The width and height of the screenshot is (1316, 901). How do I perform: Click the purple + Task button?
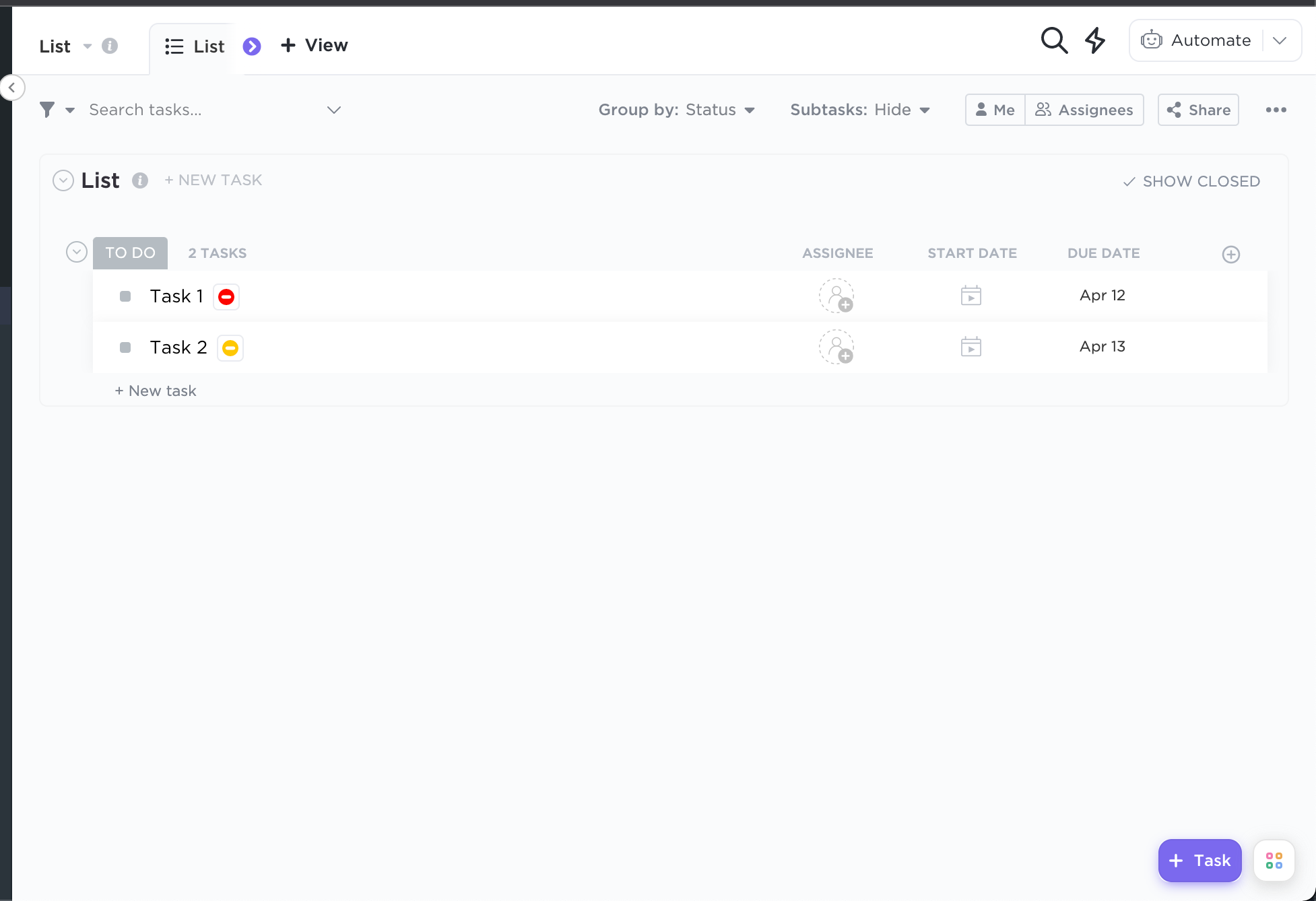(1199, 861)
